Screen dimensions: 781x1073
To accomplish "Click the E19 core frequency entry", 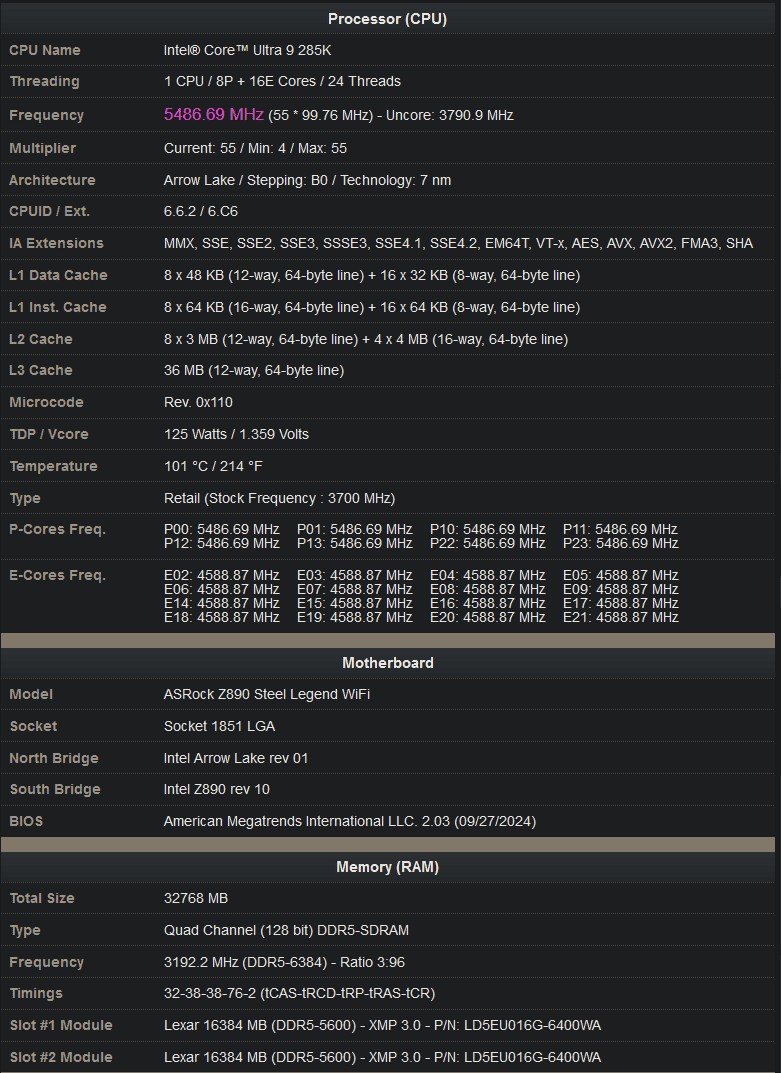I will tap(355, 617).
